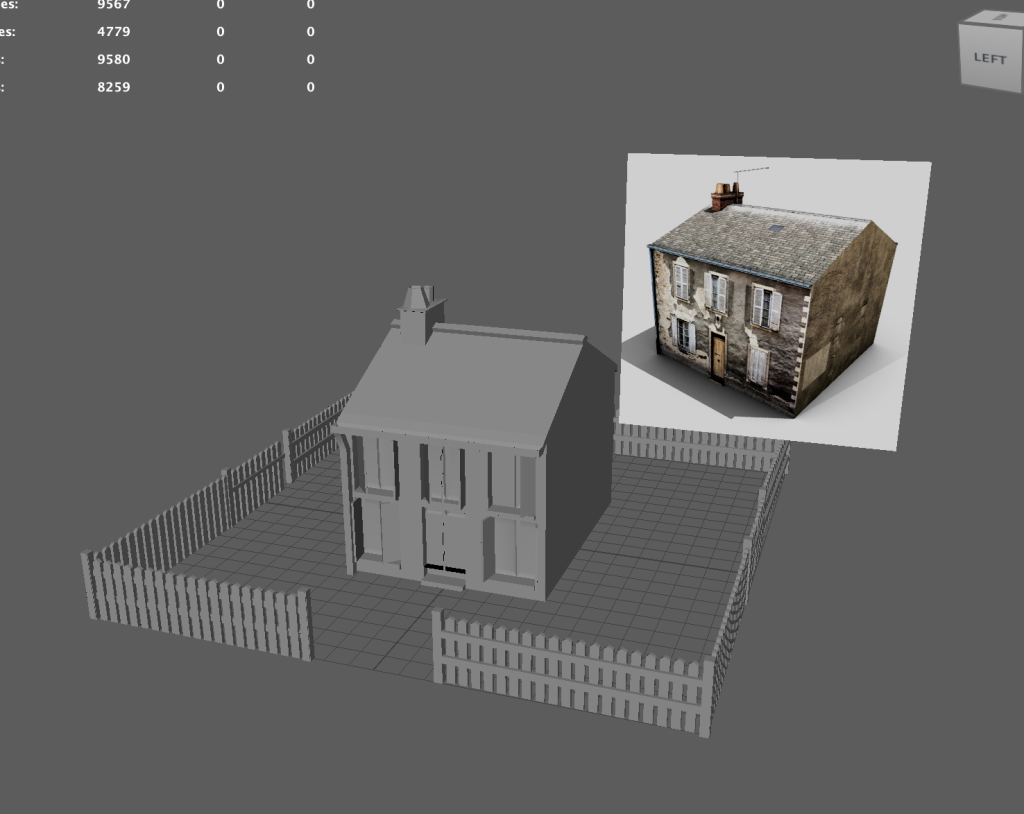Click the LEFT face of the ViewCube
1024x814 pixels.
[x=989, y=58]
